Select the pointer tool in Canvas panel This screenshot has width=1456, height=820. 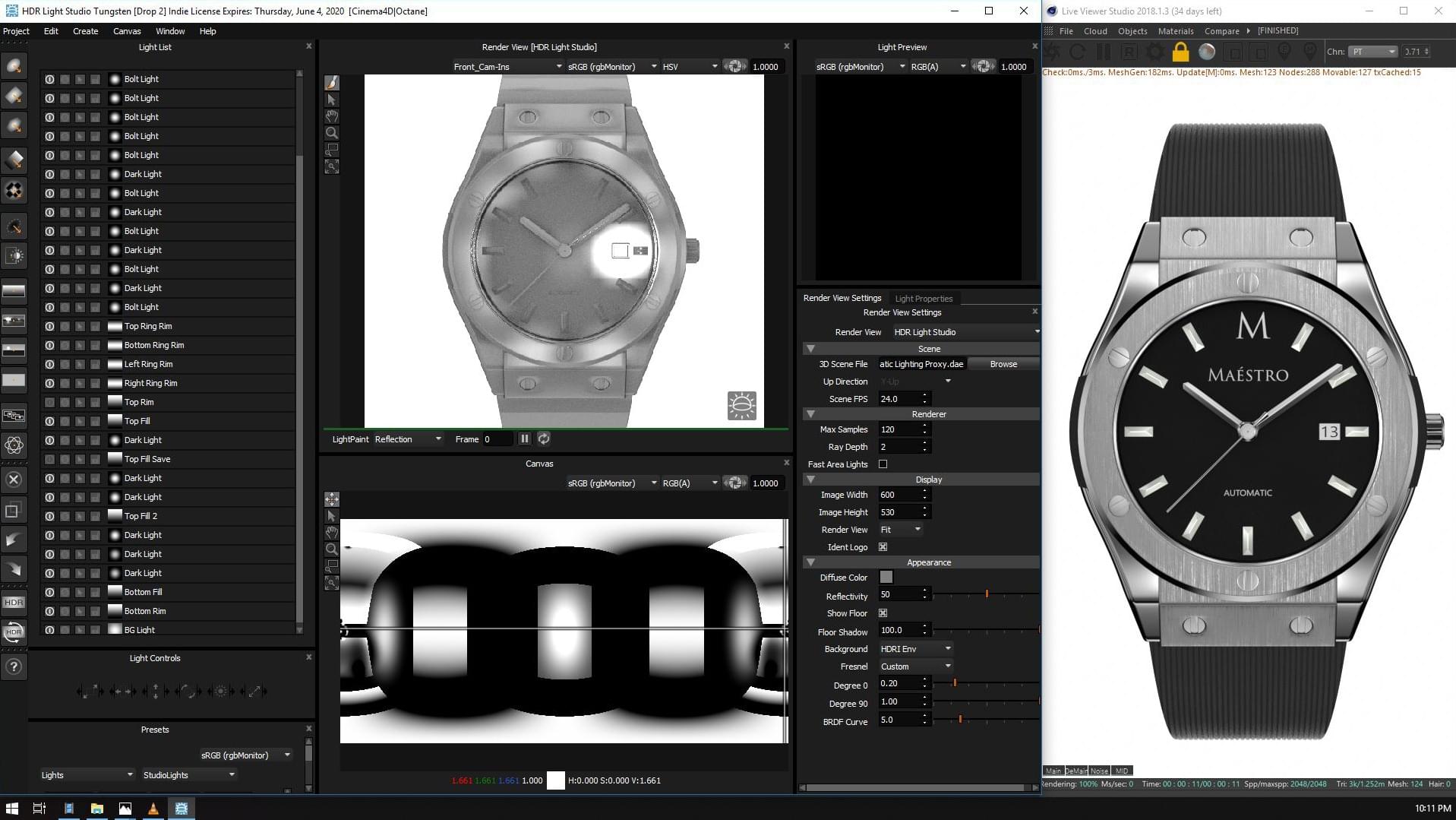(x=332, y=515)
